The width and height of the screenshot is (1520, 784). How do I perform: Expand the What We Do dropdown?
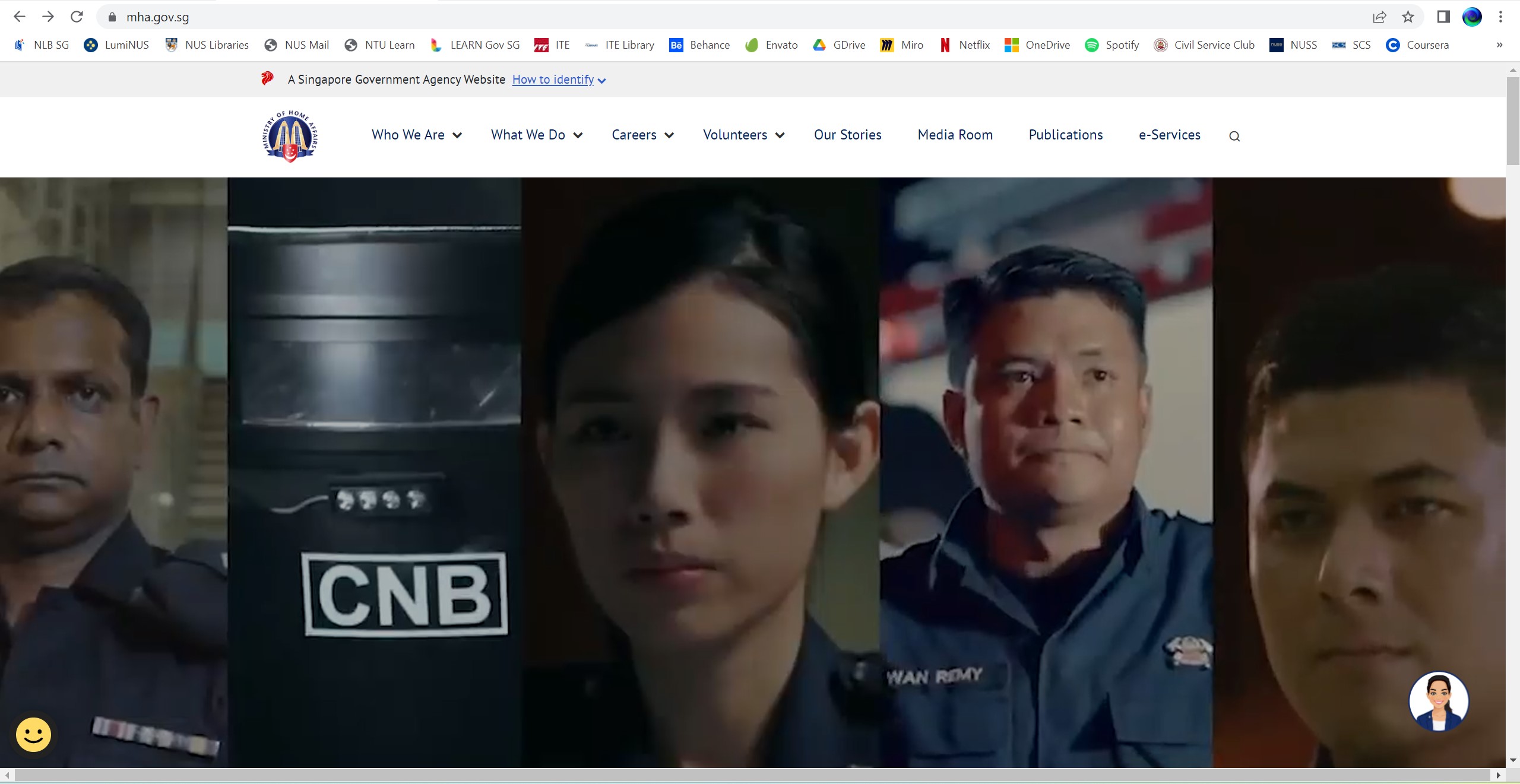tap(536, 135)
